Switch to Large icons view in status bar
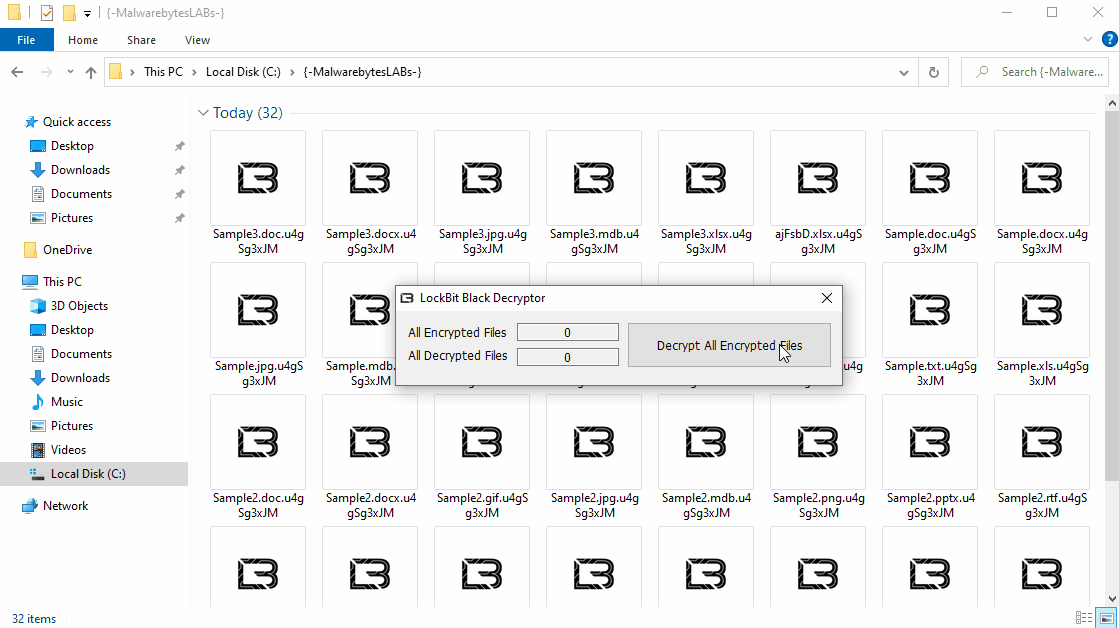Image resolution: width=1119 pixels, height=628 pixels. coord(1107,618)
